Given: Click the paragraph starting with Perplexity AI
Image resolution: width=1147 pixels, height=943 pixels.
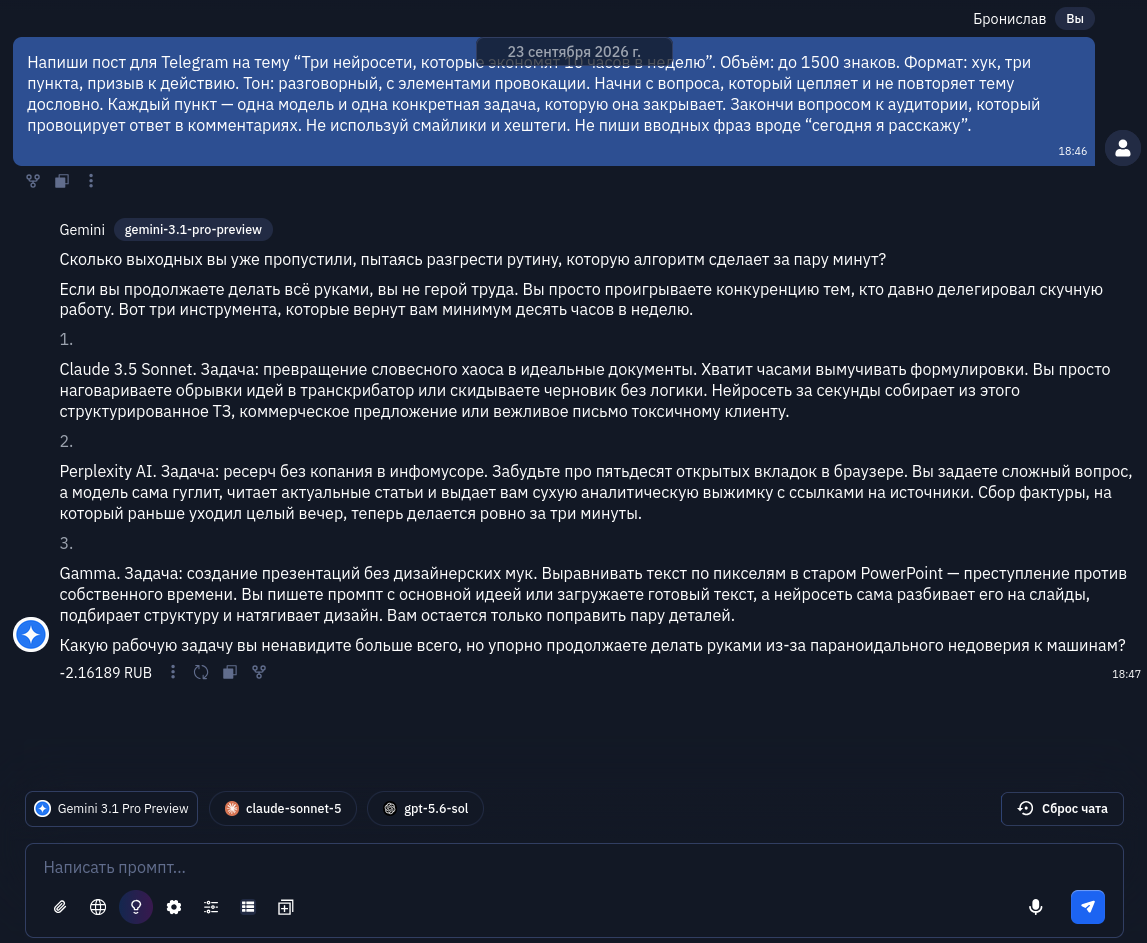Looking at the screenshot, I should pyautogui.click(x=596, y=492).
